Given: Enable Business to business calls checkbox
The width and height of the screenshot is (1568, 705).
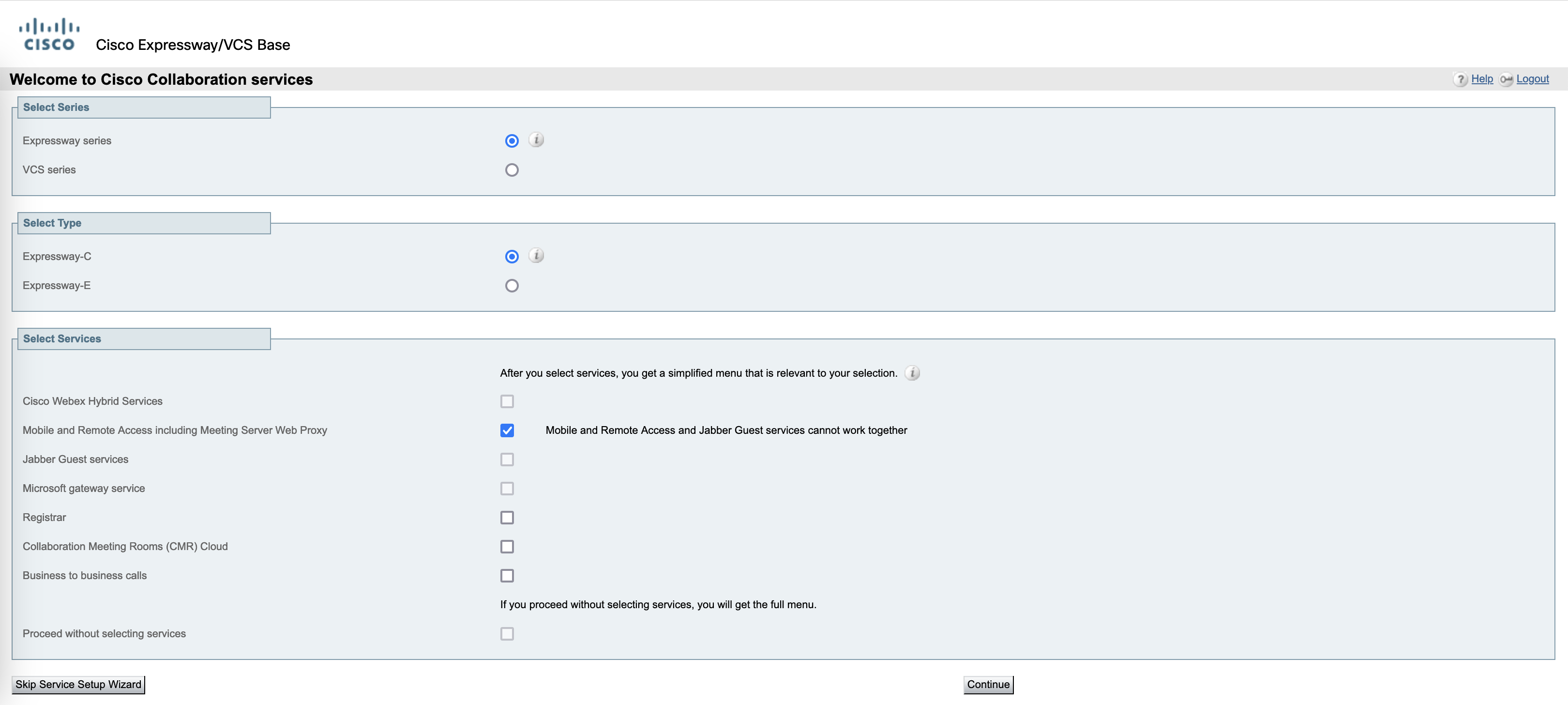Looking at the screenshot, I should pos(506,575).
